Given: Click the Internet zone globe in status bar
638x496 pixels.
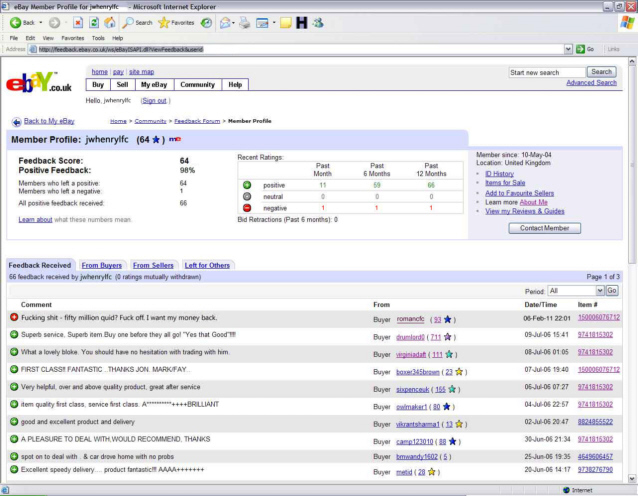Looking at the screenshot, I should click(x=566, y=490).
